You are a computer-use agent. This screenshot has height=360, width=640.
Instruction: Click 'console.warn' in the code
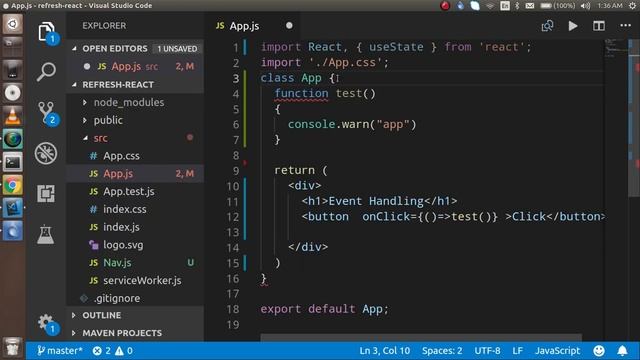328,124
